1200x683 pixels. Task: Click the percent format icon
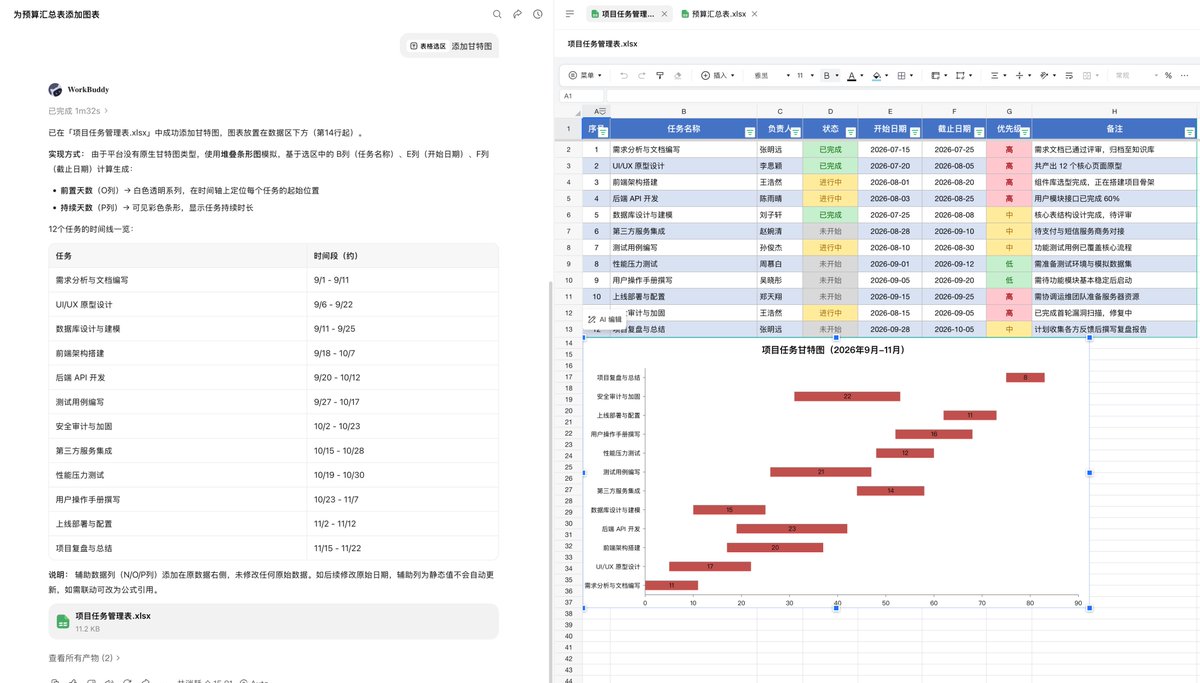tap(1168, 75)
